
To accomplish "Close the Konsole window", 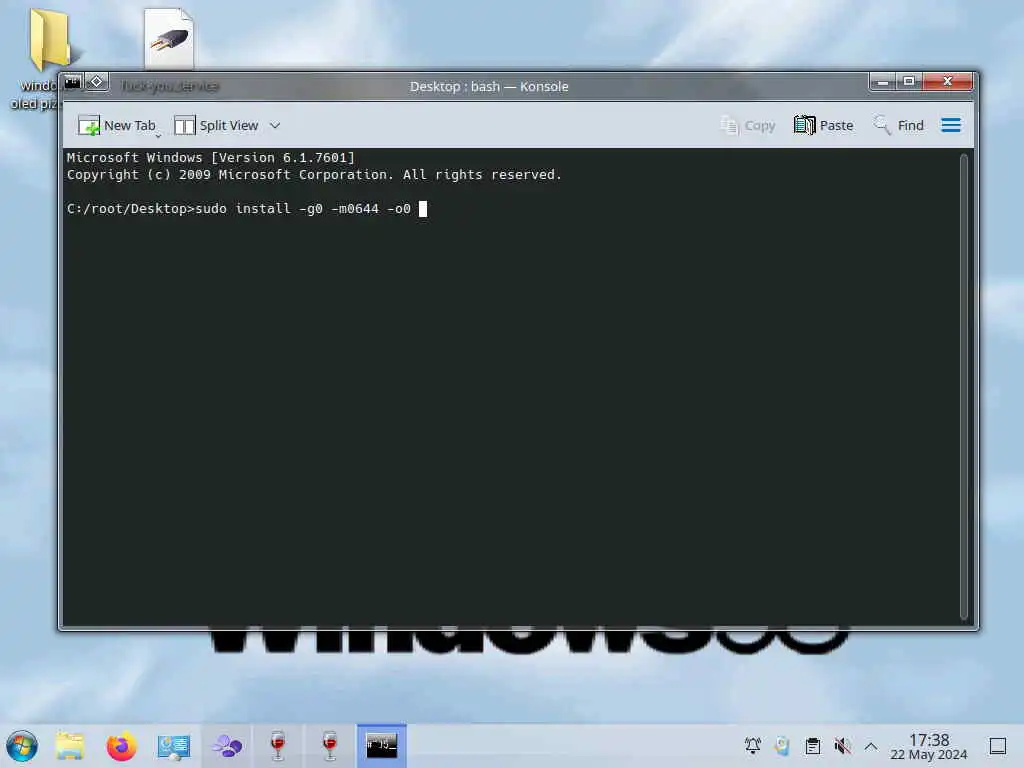I will pos(948,82).
